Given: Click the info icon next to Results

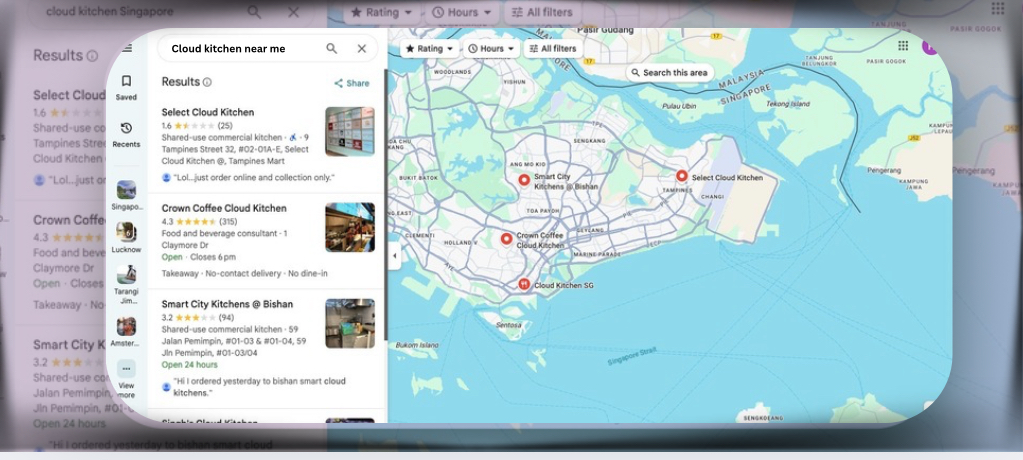Looking at the screenshot, I should click(x=207, y=82).
